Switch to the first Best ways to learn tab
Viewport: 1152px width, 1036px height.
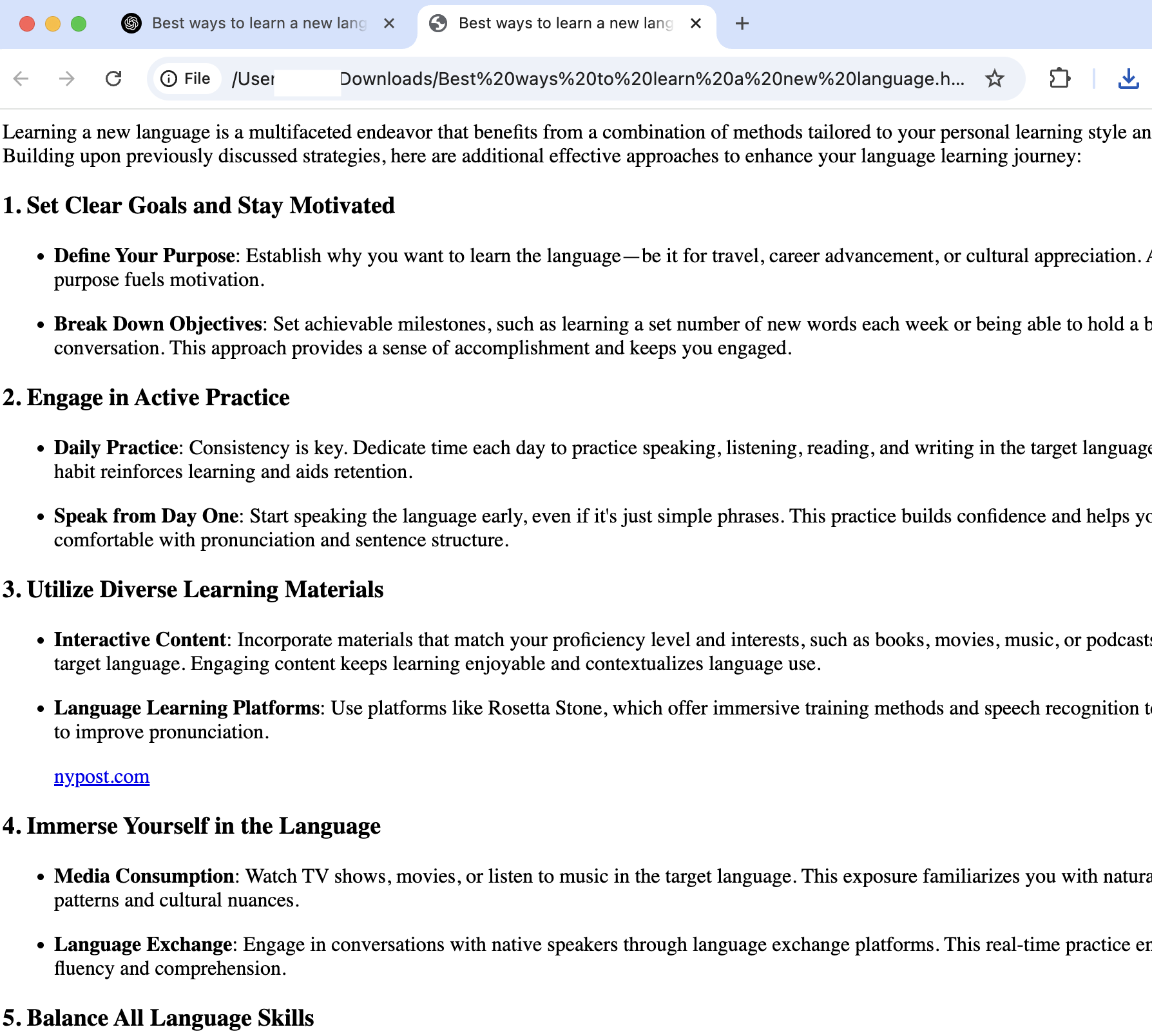coord(259,23)
